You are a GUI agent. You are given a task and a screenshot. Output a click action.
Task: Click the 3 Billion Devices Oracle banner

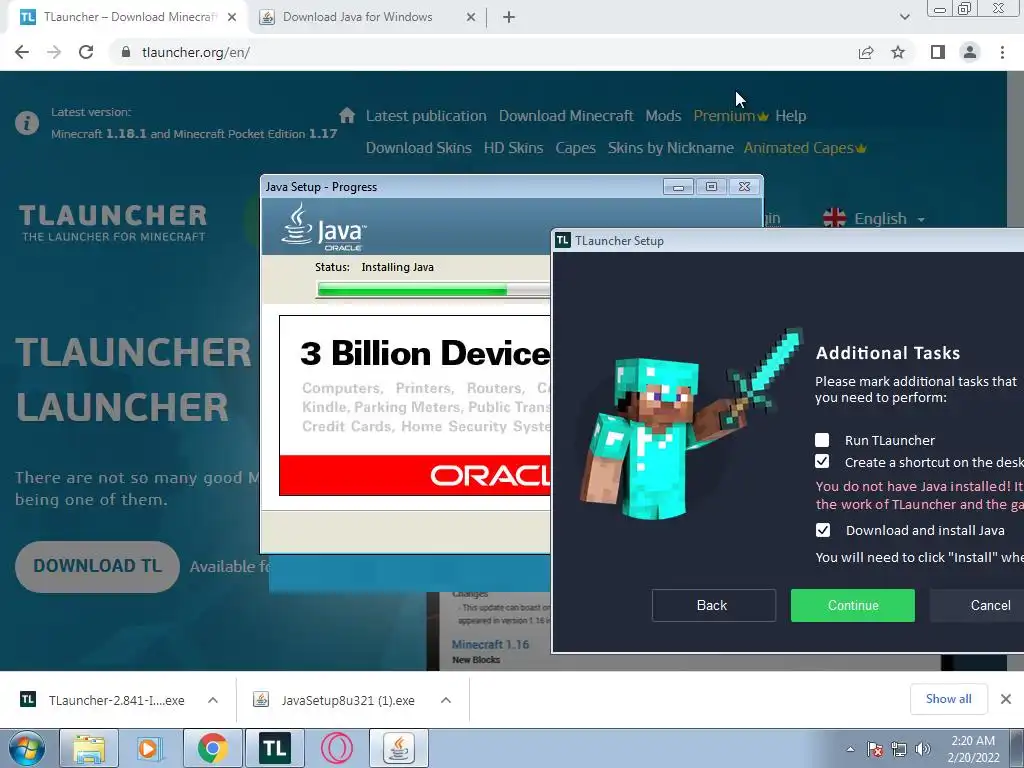[415, 406]
